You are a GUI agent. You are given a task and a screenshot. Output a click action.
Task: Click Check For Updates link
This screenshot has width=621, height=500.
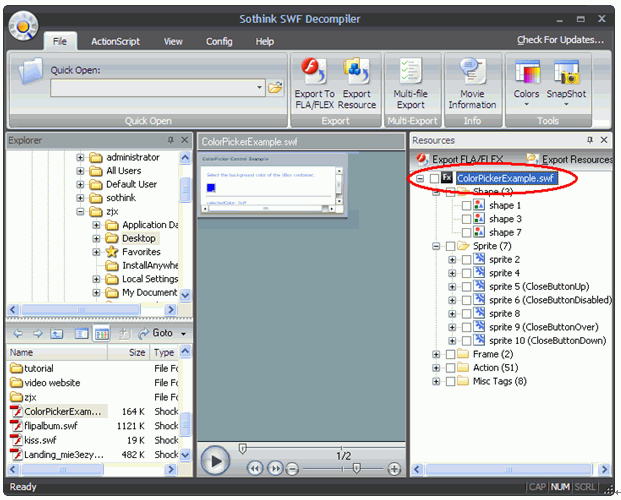coord(560,40)
